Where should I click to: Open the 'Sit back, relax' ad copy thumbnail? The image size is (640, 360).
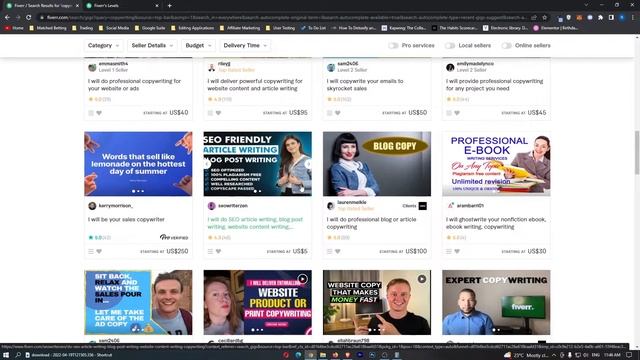[x=138, y=302]
